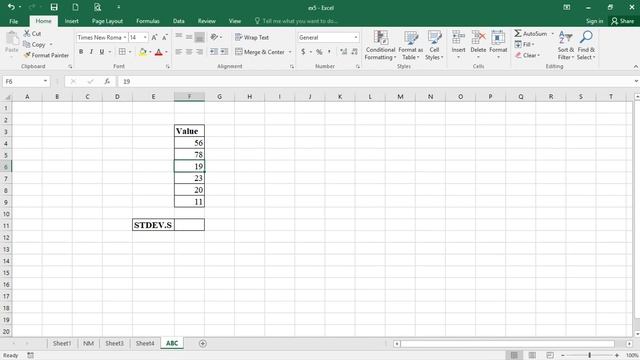Click the Insert Function fx button

click(107, 81)
